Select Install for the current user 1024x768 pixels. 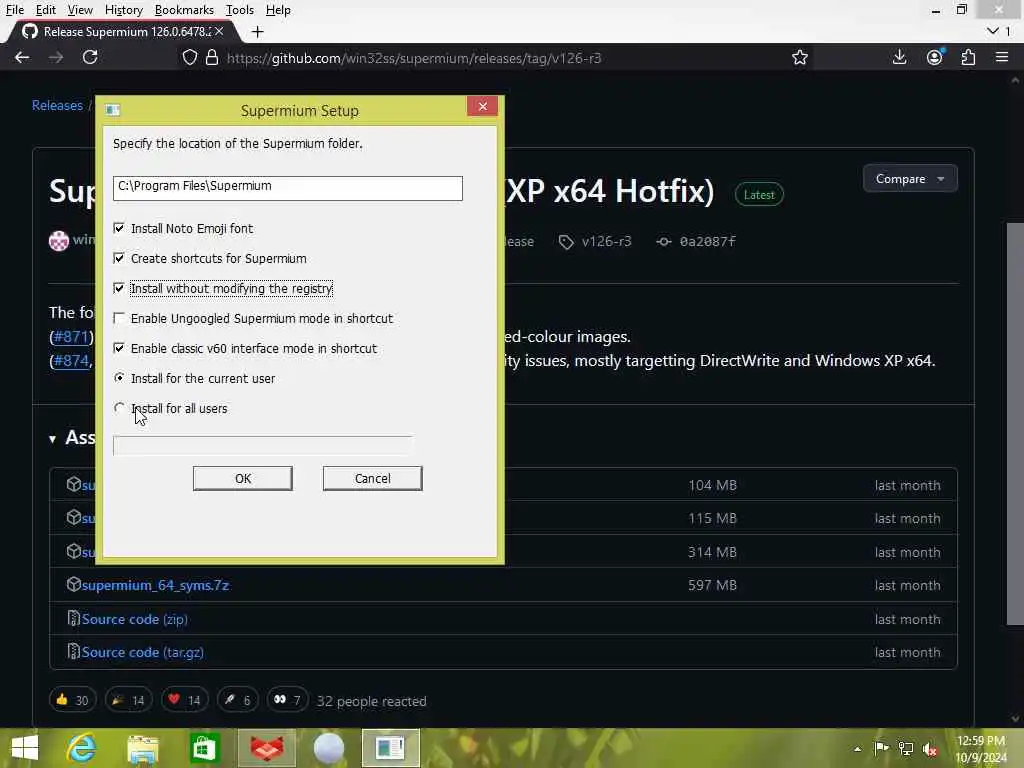pyautogui.click(x=119, y=378)
